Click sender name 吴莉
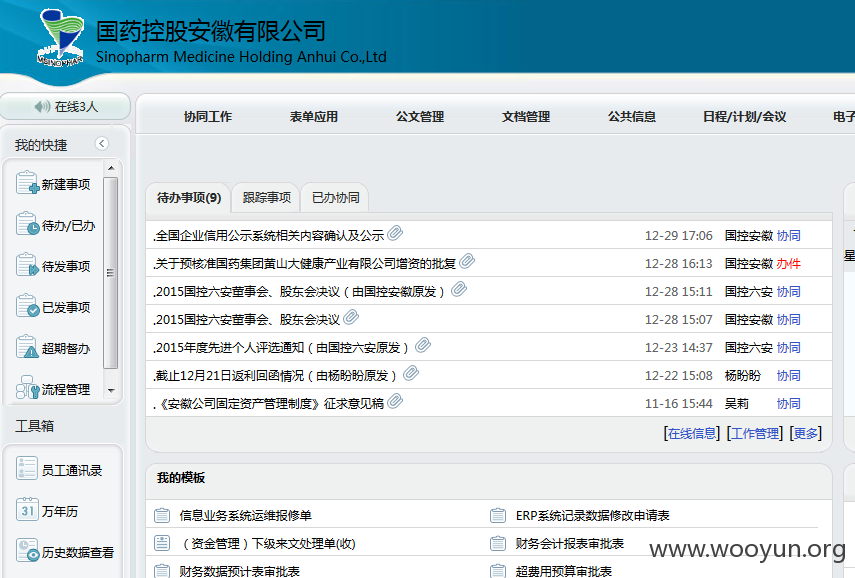This screenshot has width=855, height=578. [x=737, y=404]
